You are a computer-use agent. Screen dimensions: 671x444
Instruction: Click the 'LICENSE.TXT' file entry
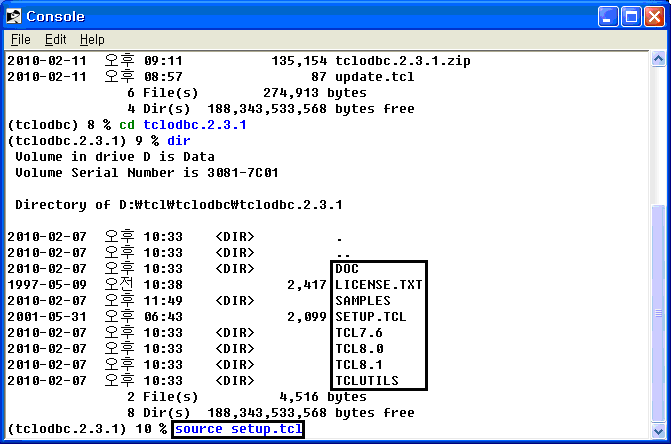point(379,285)
